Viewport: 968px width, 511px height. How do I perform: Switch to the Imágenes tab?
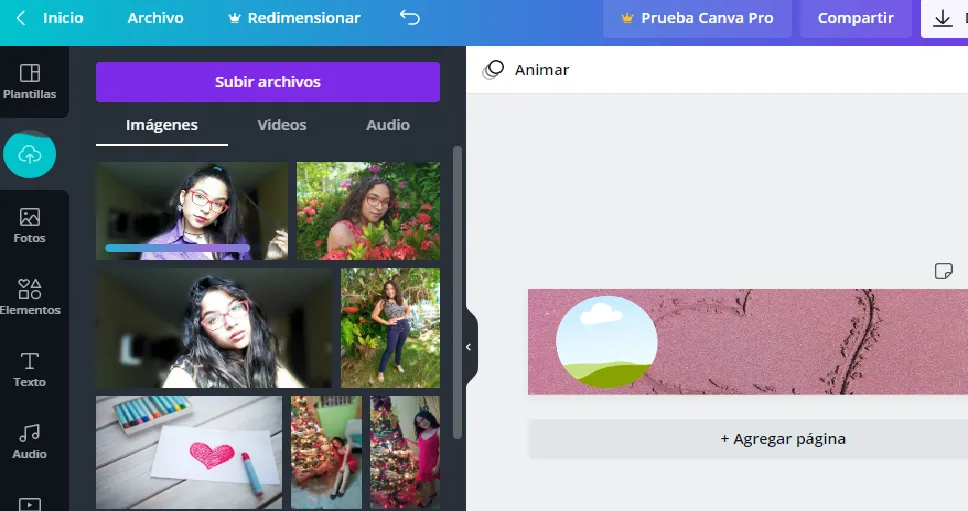pyautogui.click(x=162, y=125)
